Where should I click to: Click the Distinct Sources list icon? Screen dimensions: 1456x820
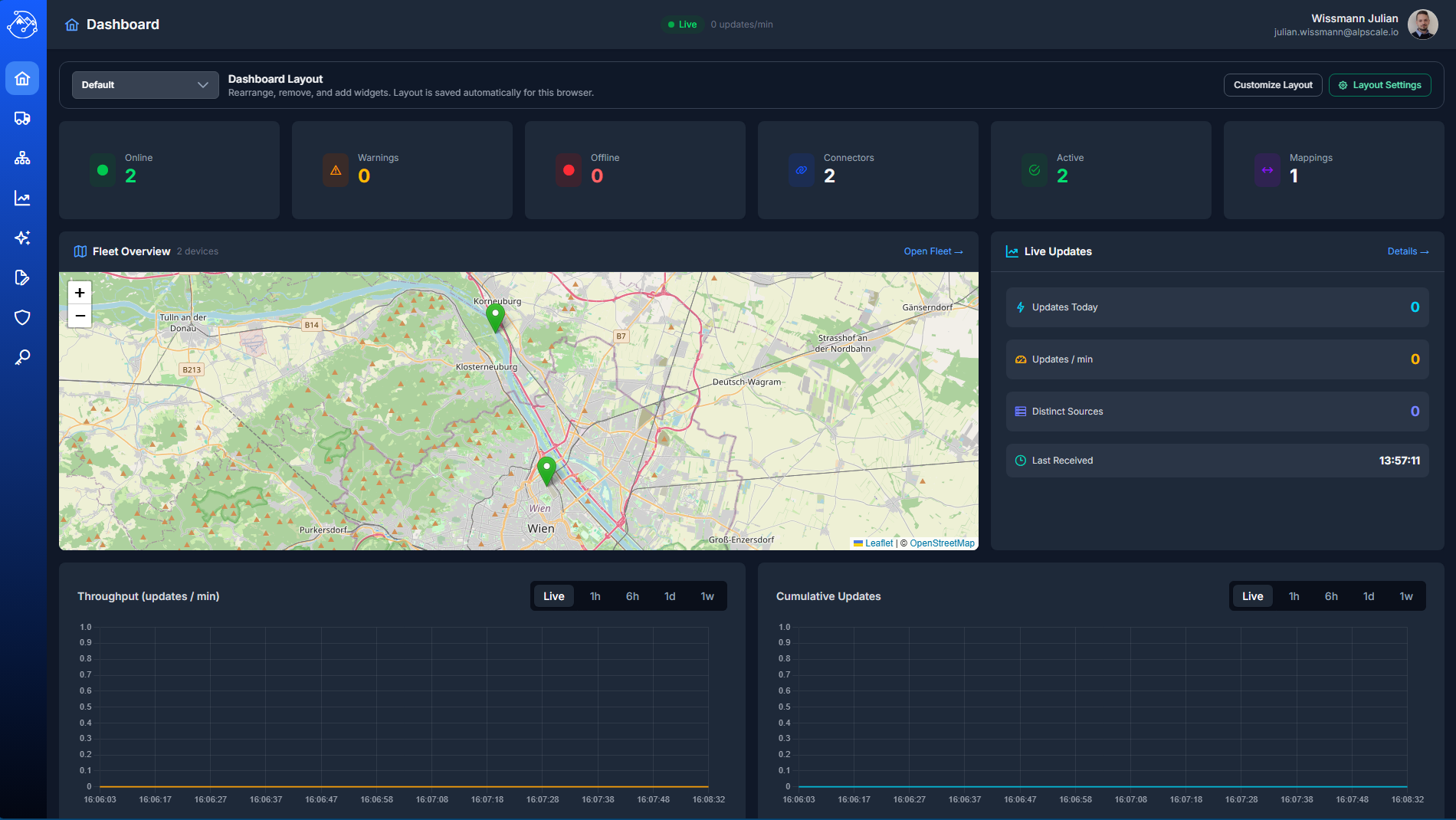coord(1021,412)
